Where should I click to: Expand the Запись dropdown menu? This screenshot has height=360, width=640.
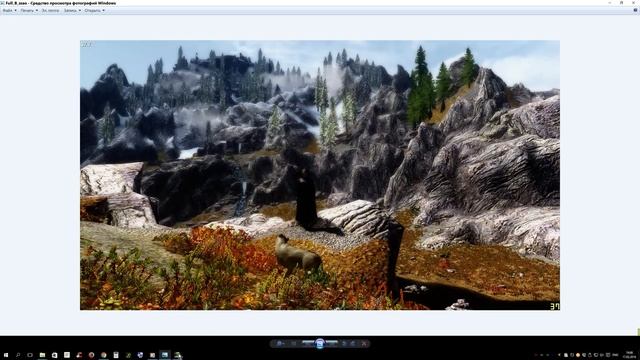point(72,11)
